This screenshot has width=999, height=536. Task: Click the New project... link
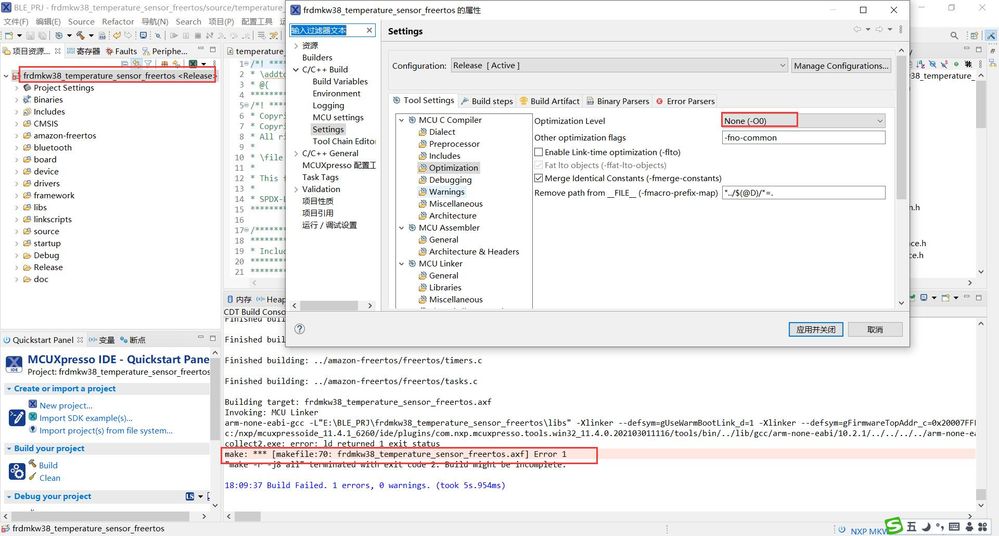pyautogui.click(x=66, y=405)
